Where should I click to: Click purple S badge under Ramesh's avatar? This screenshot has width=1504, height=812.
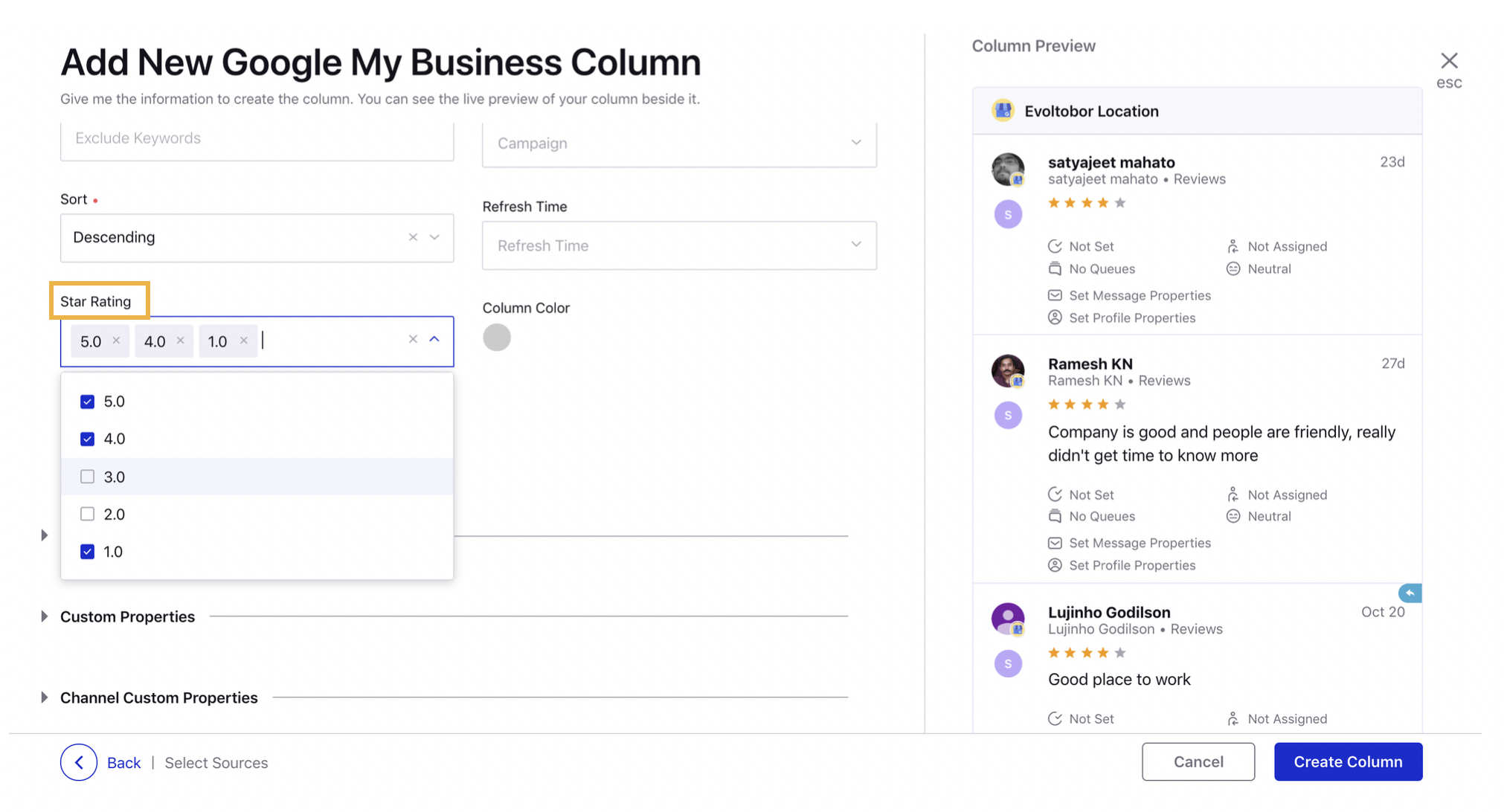click(1008, 415)
